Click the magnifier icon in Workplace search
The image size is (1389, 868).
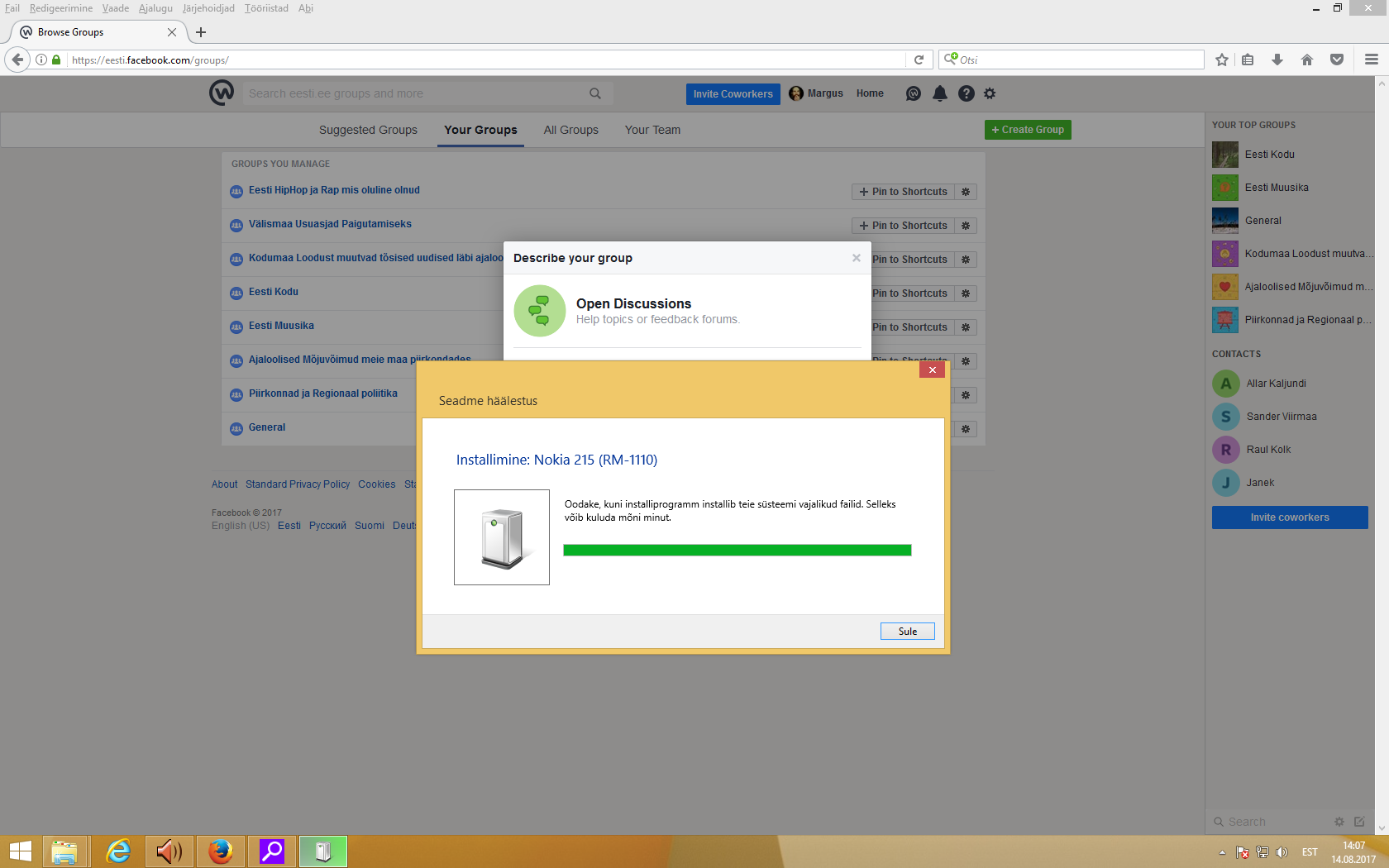(595, 93)
